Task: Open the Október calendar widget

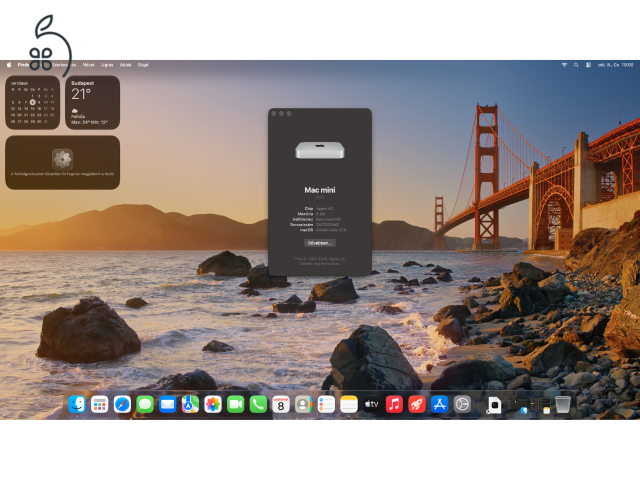Action: pos(33,102)
